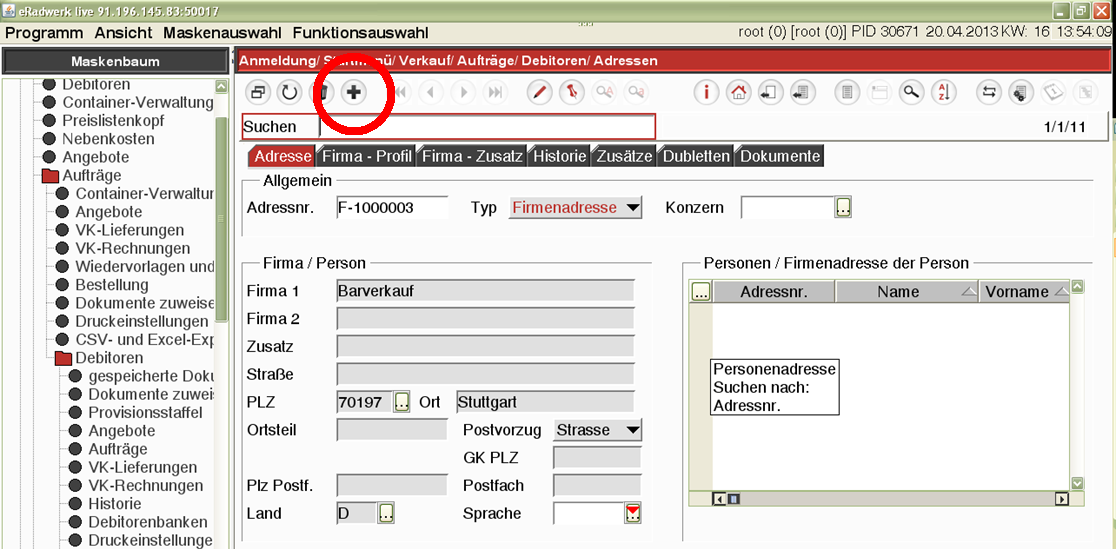Click Personen table scroll-down arrow

coord(1077,483)
